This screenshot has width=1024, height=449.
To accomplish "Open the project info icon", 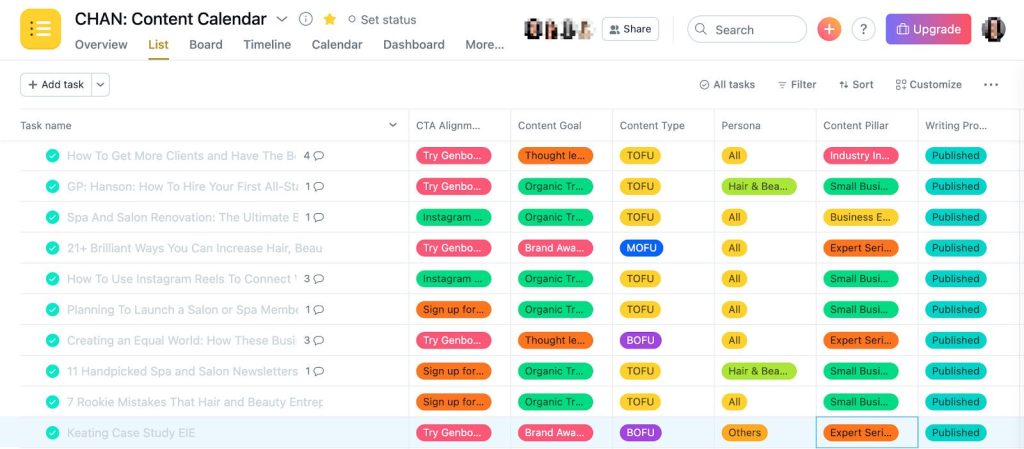I will point(306,19).
